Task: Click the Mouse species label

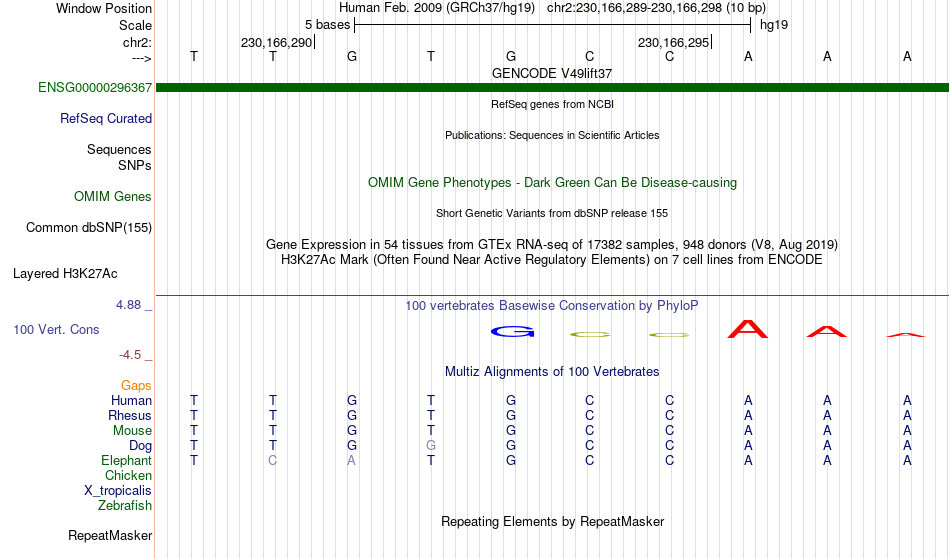Action: point(132,431)
